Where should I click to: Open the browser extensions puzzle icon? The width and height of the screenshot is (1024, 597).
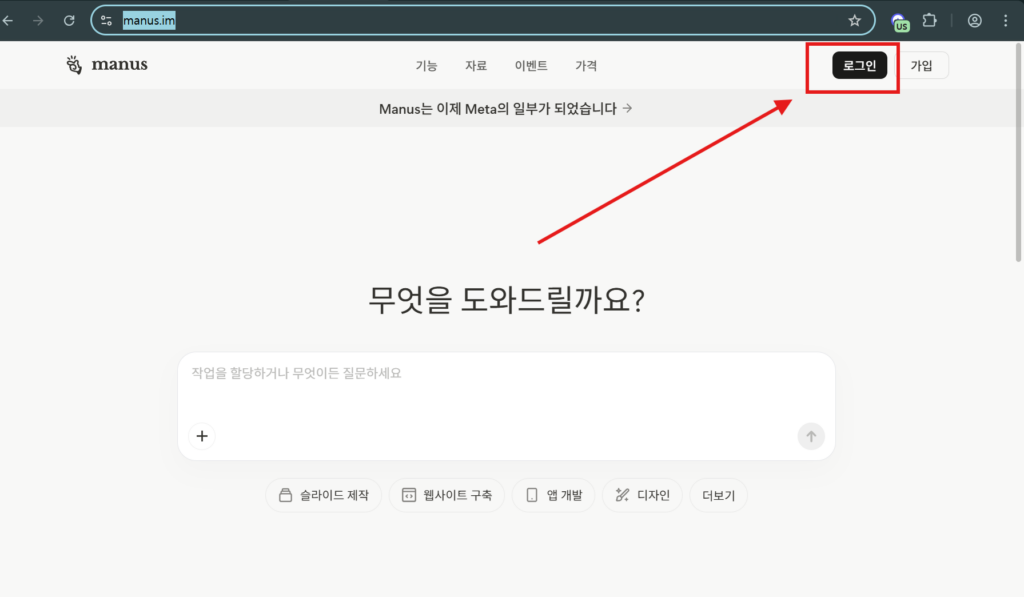(929, 20)
